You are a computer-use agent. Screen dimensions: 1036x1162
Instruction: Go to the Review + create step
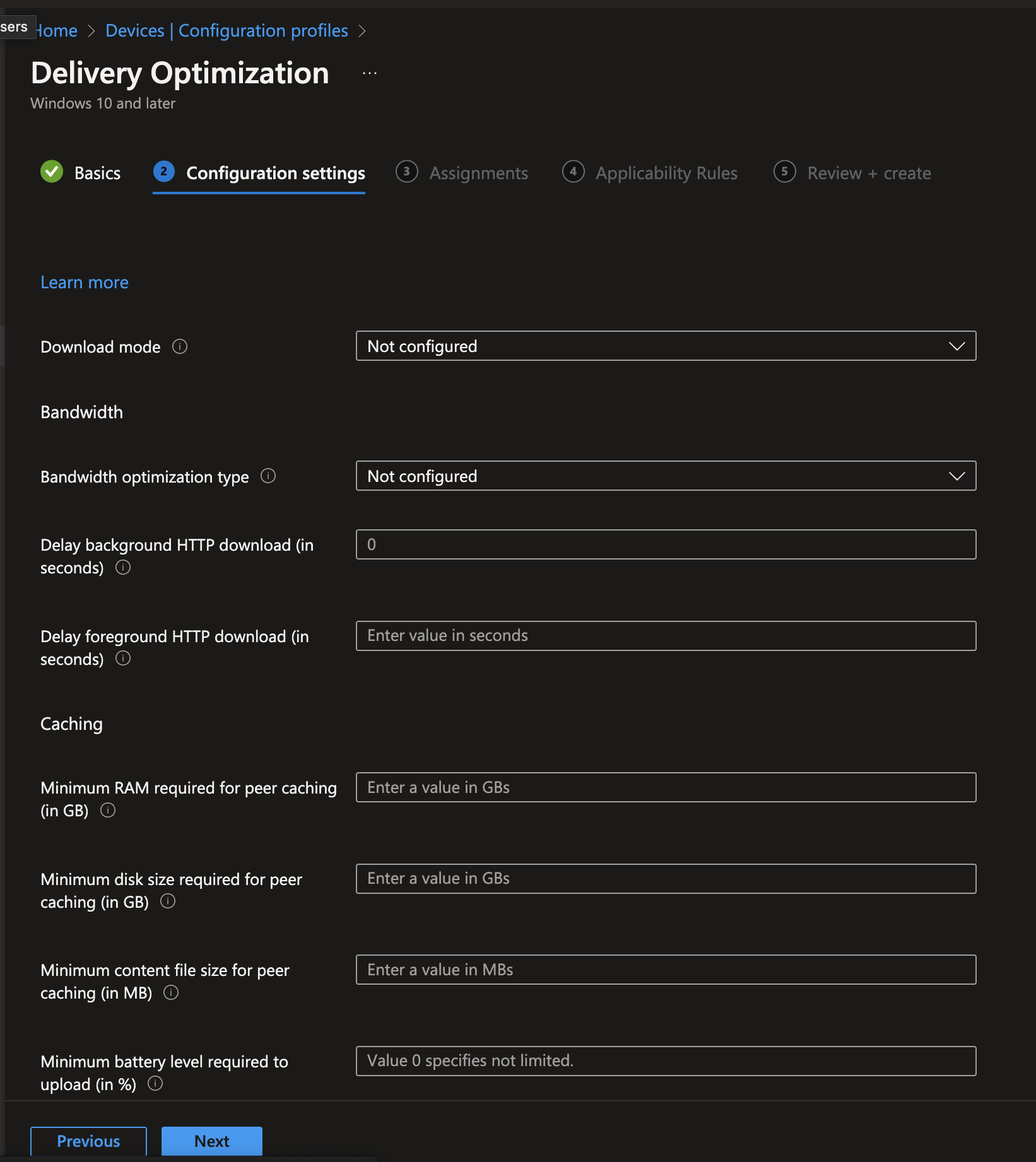tap(869, 173)
